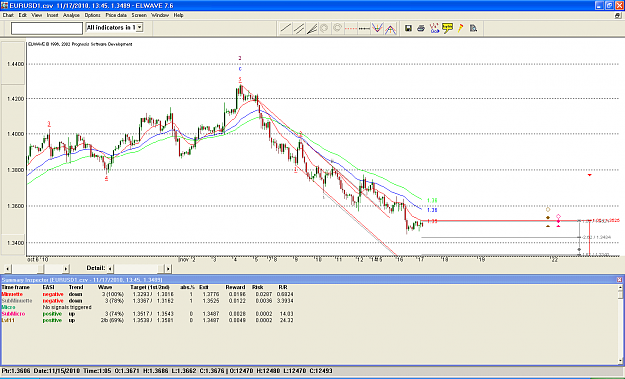Click the R/R column header
The width and height of the screenshot is (625, 379).
283,287
